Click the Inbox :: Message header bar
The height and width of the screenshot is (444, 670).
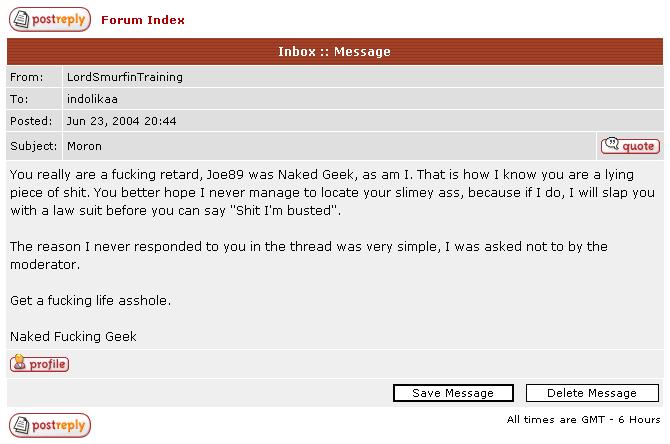335,52
